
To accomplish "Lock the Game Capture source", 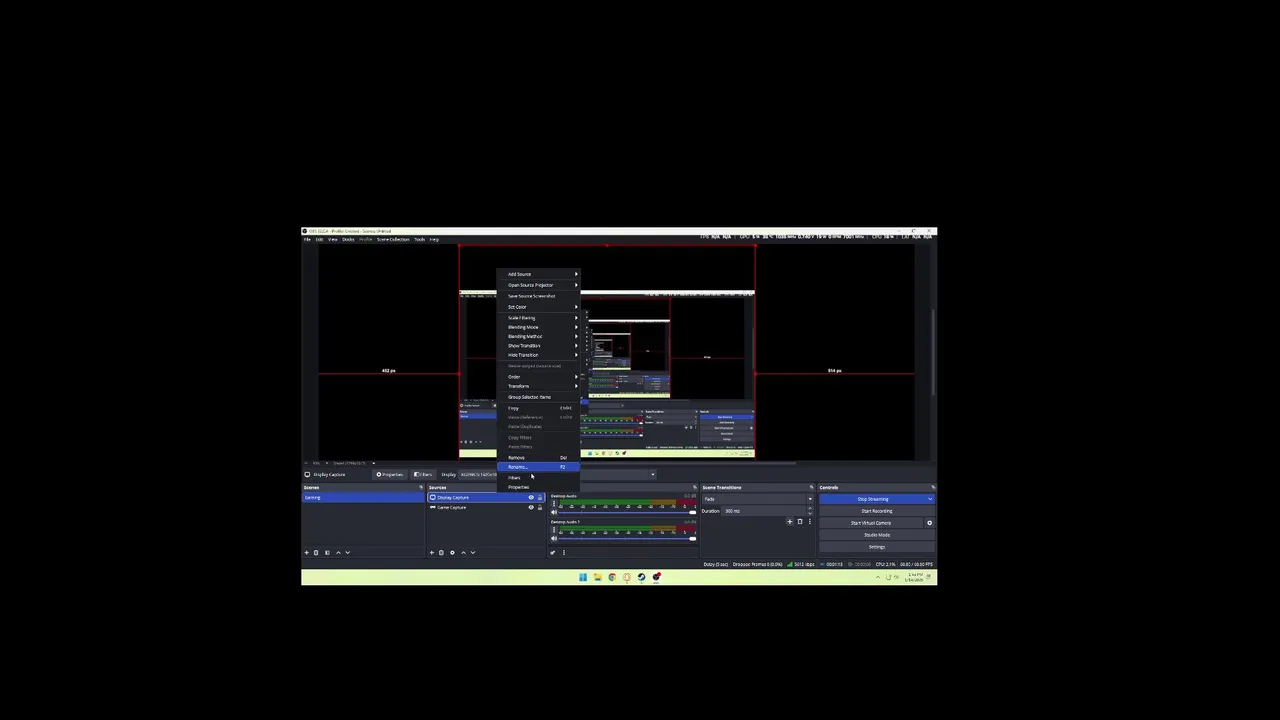I will [540, 507].
